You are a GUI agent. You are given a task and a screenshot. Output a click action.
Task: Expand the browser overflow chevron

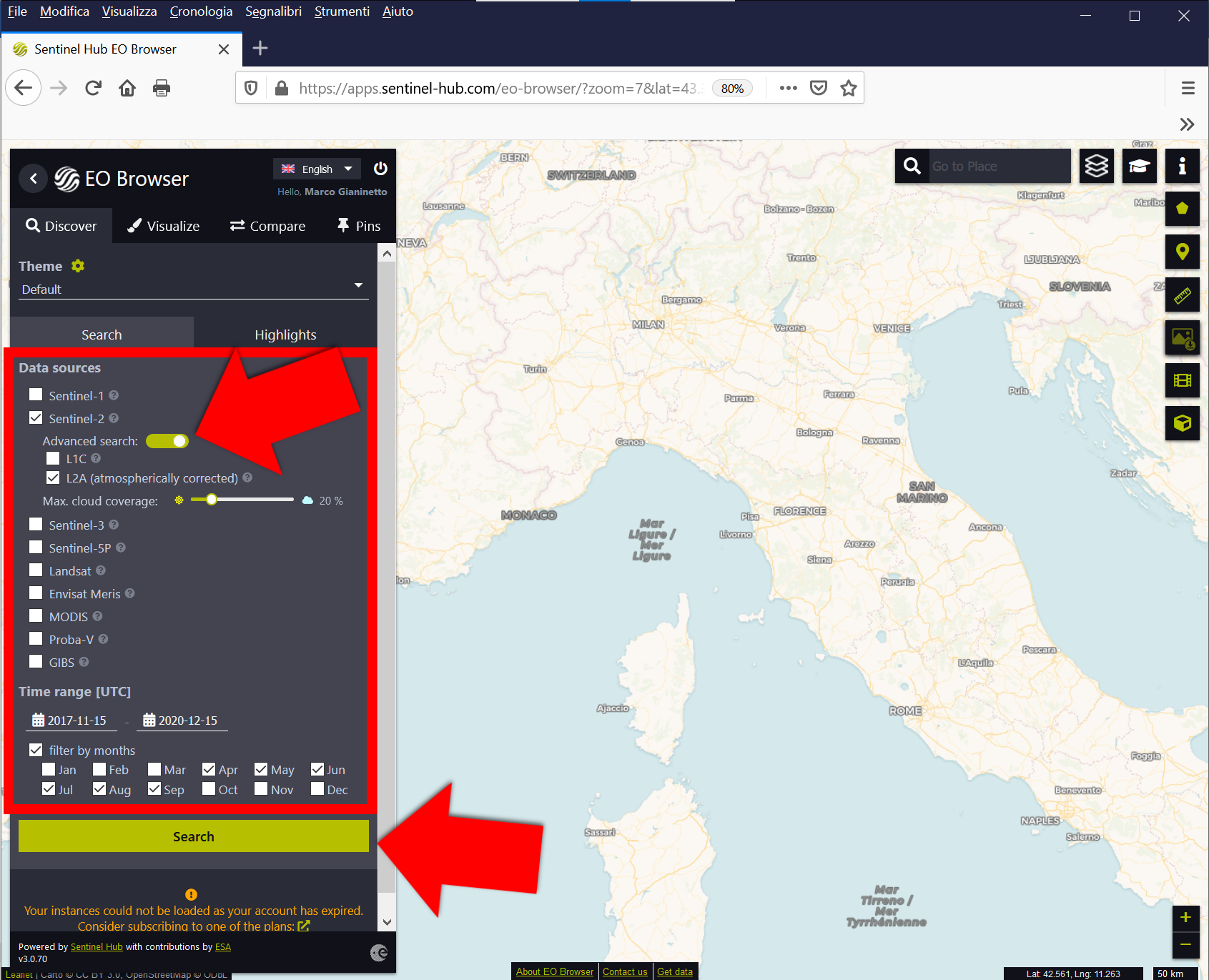pyautogui.click(x=1187, y=124)
